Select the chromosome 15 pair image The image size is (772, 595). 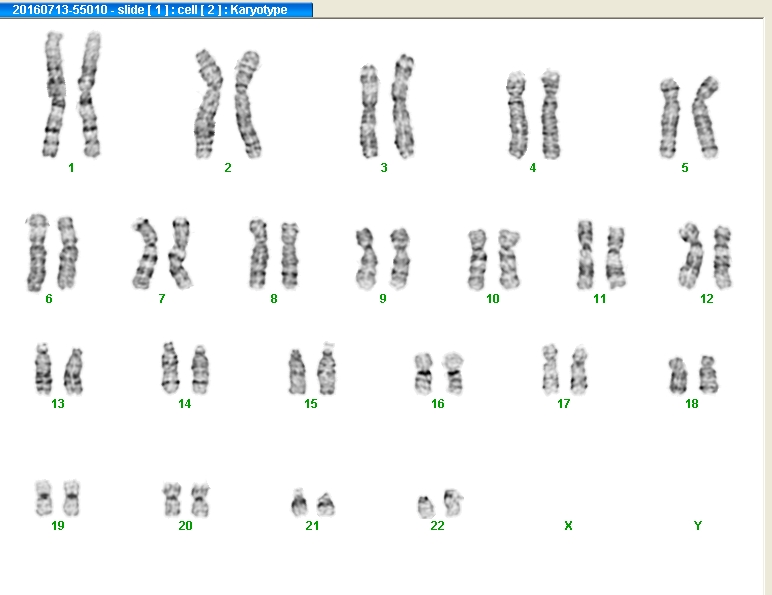(x=313, y=368)
